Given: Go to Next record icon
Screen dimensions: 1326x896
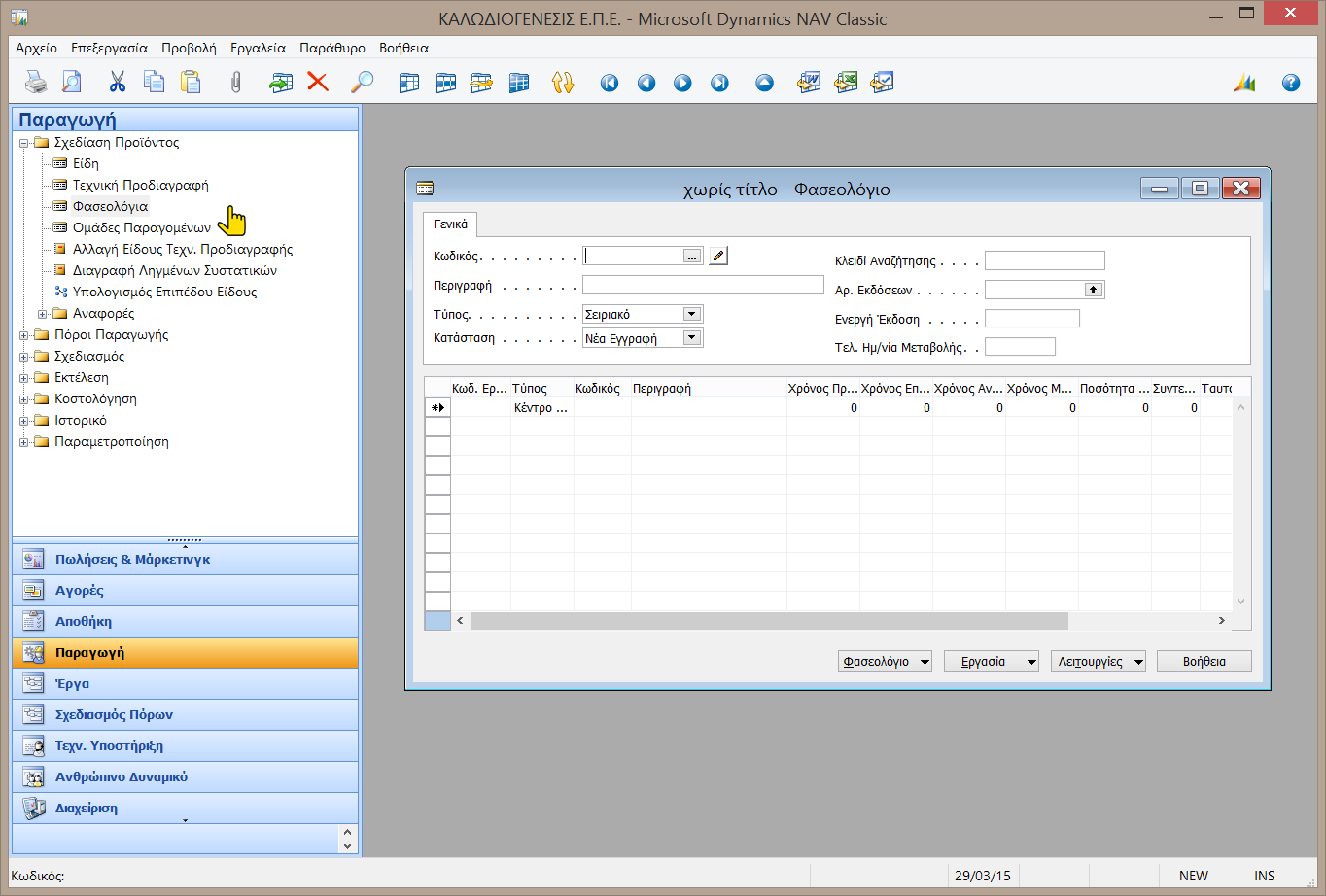Looking at the screenshot, I should 682,83.
